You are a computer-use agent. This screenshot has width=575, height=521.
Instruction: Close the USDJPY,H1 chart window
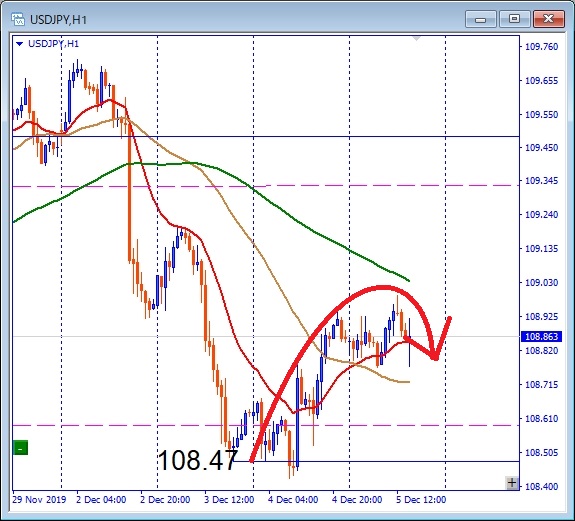pyautogui.click(x=548, y=19)
